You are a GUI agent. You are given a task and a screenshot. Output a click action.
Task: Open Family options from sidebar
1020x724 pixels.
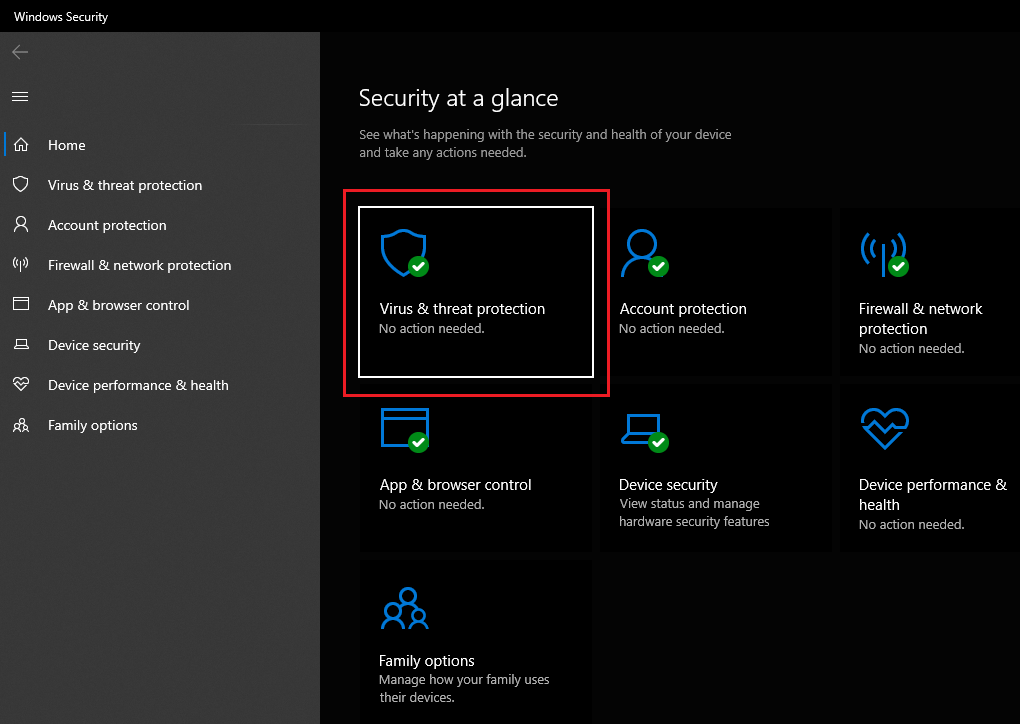pos(92,425)
